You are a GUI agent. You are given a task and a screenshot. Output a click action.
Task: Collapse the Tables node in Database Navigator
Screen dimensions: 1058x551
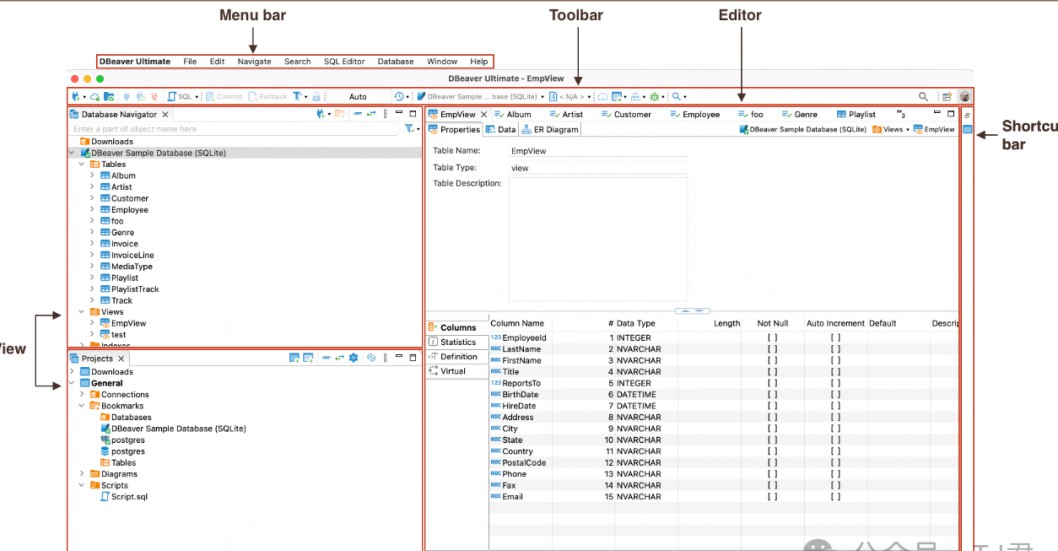tap(82, 164)
